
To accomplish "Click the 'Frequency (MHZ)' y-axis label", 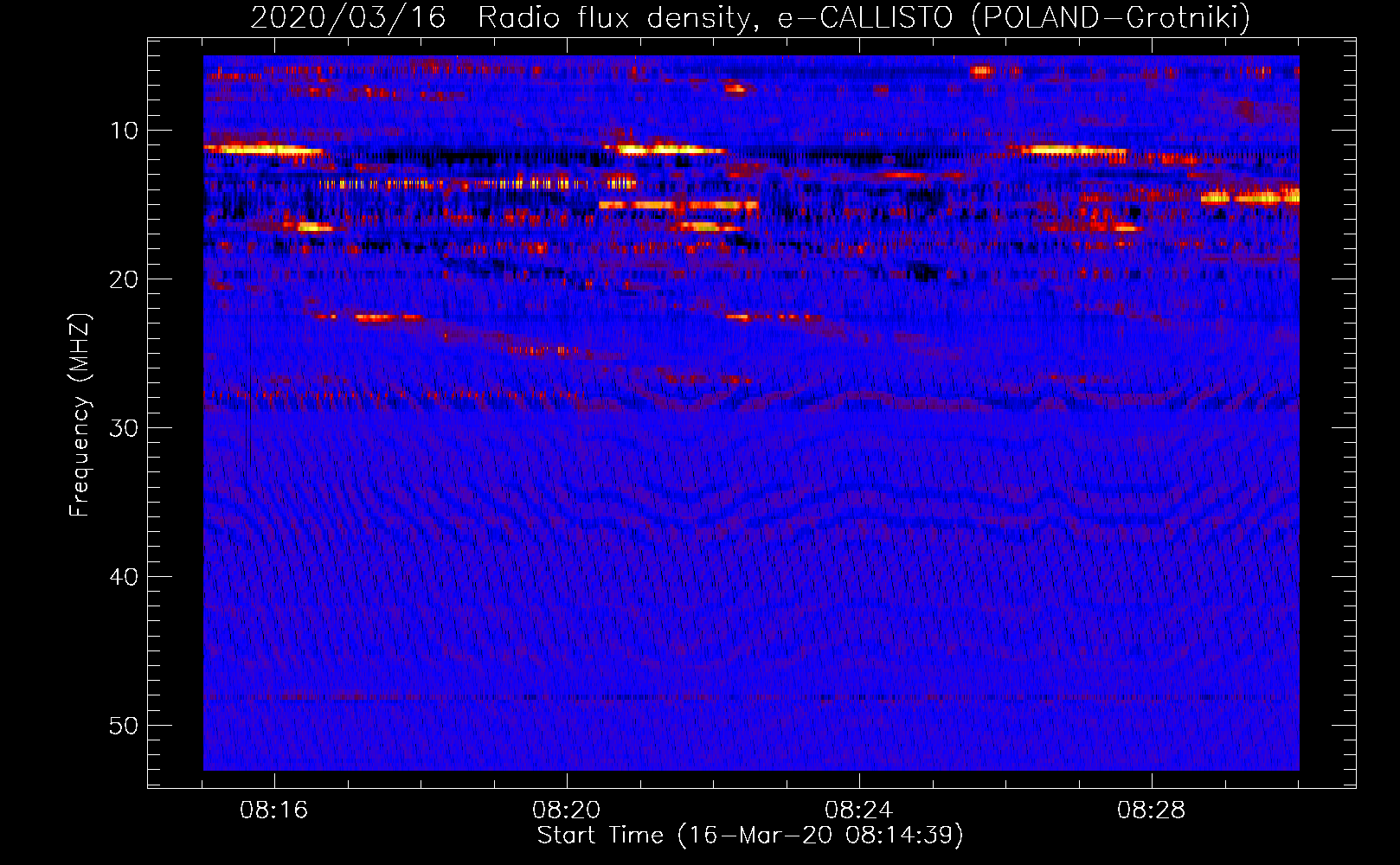I will pos(80,415).
